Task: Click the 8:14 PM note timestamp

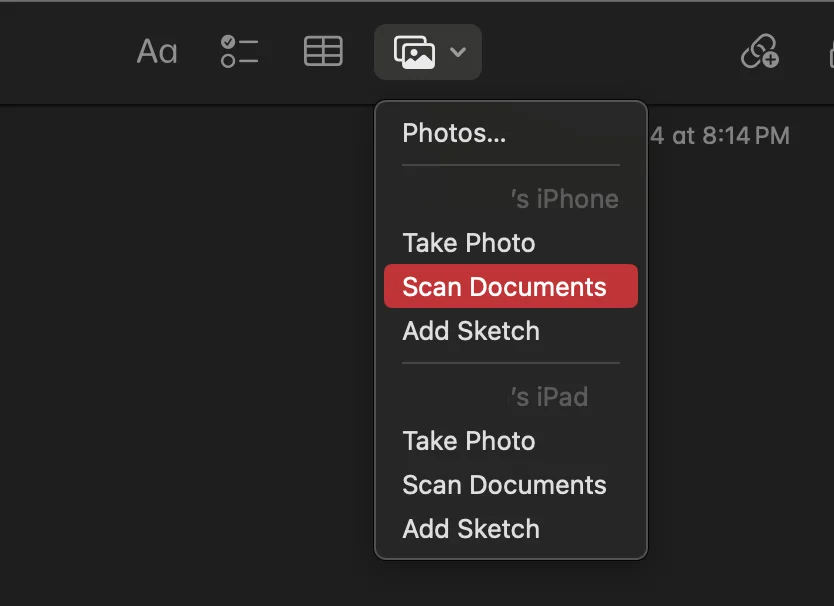Action: [x=720, y=135]
